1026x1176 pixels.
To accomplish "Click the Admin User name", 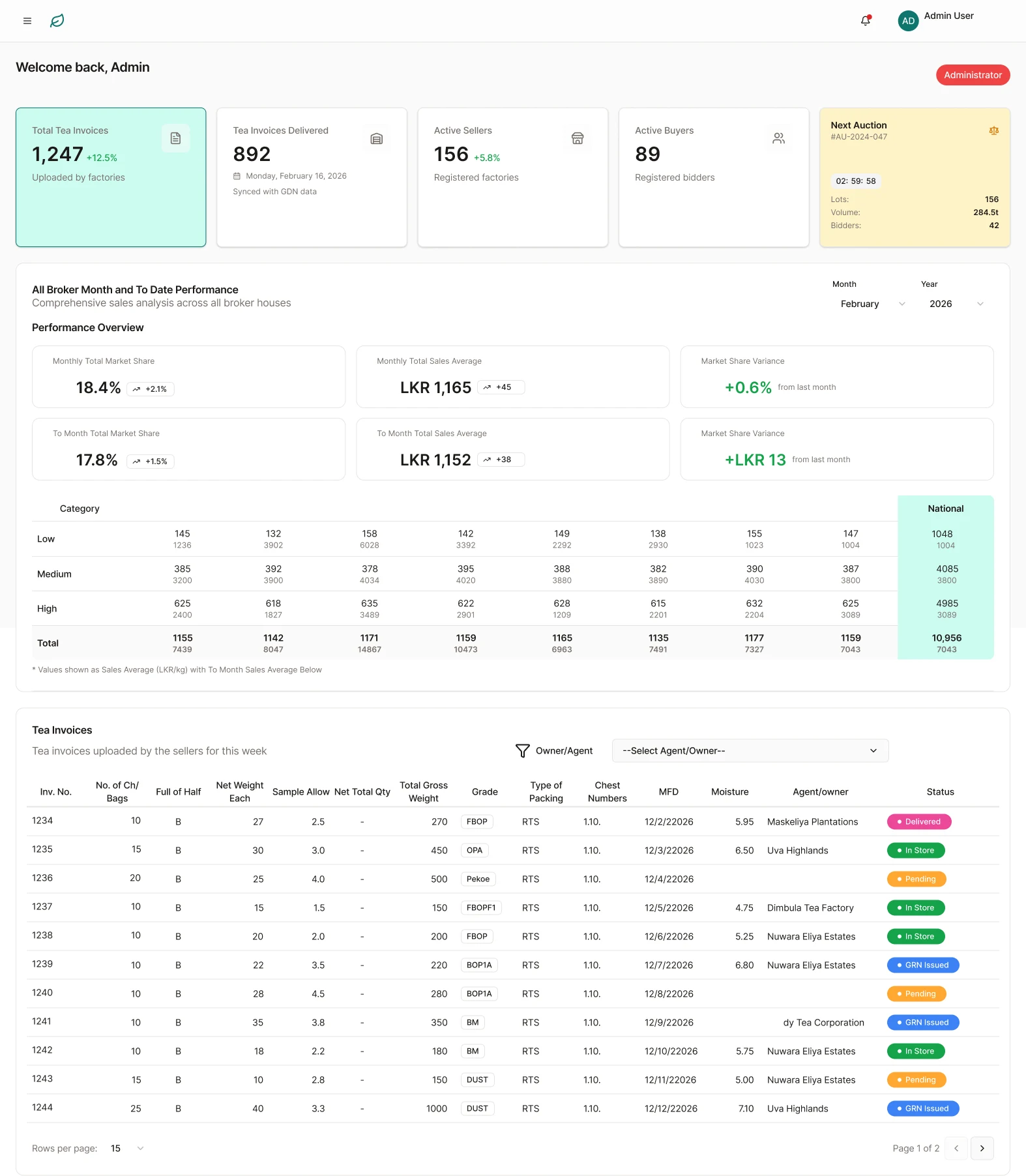I will 948,16.
